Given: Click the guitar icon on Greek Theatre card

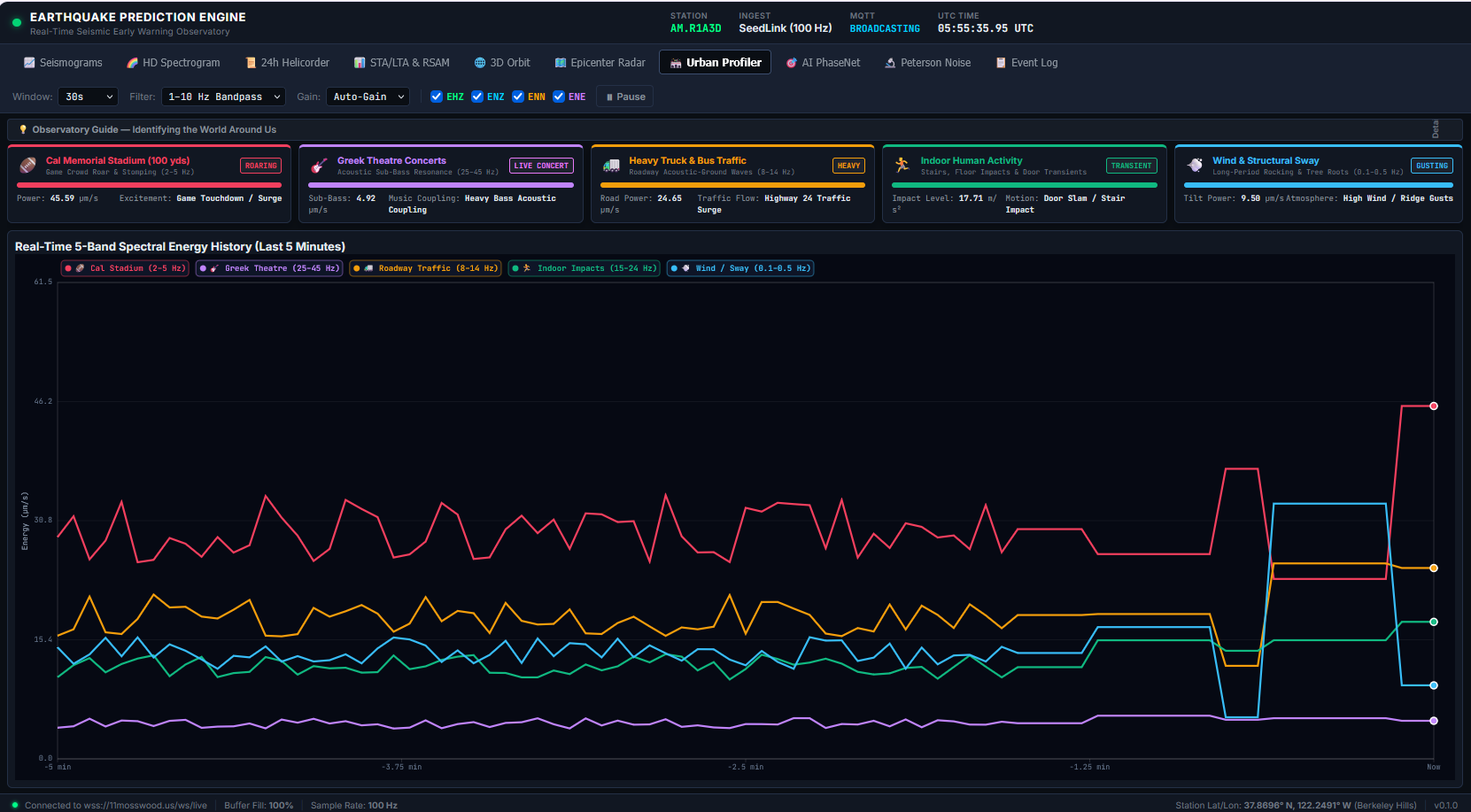Looking at the screenshot, I should 320,166.
